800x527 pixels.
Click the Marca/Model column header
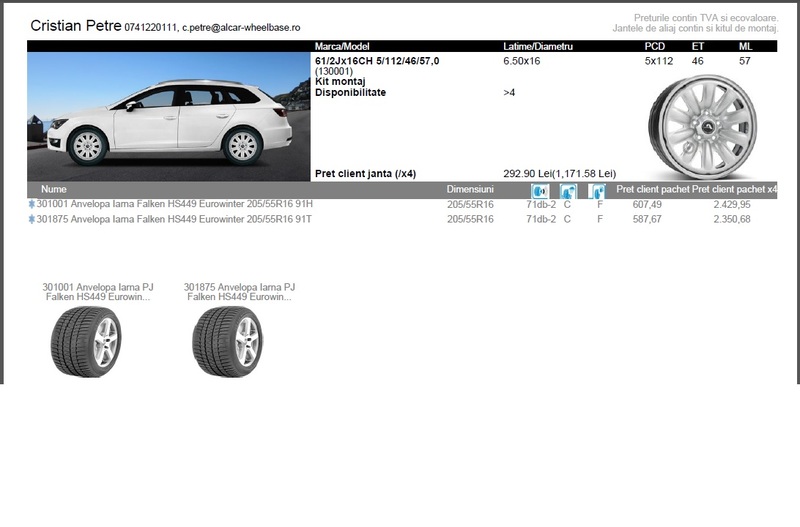point(342,46)
